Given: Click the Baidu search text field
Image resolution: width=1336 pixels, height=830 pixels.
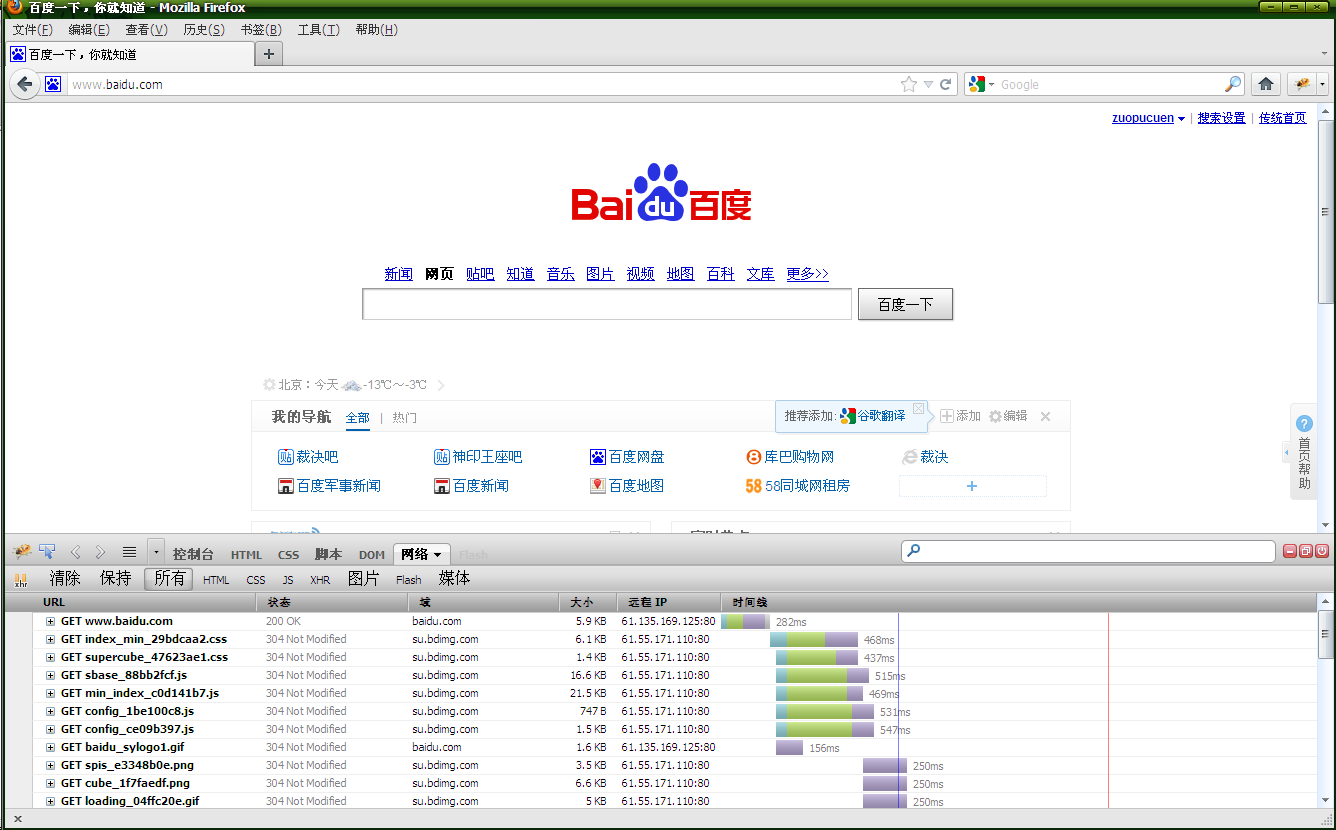Looking at the screenshot, I should [x=607, y=304].
